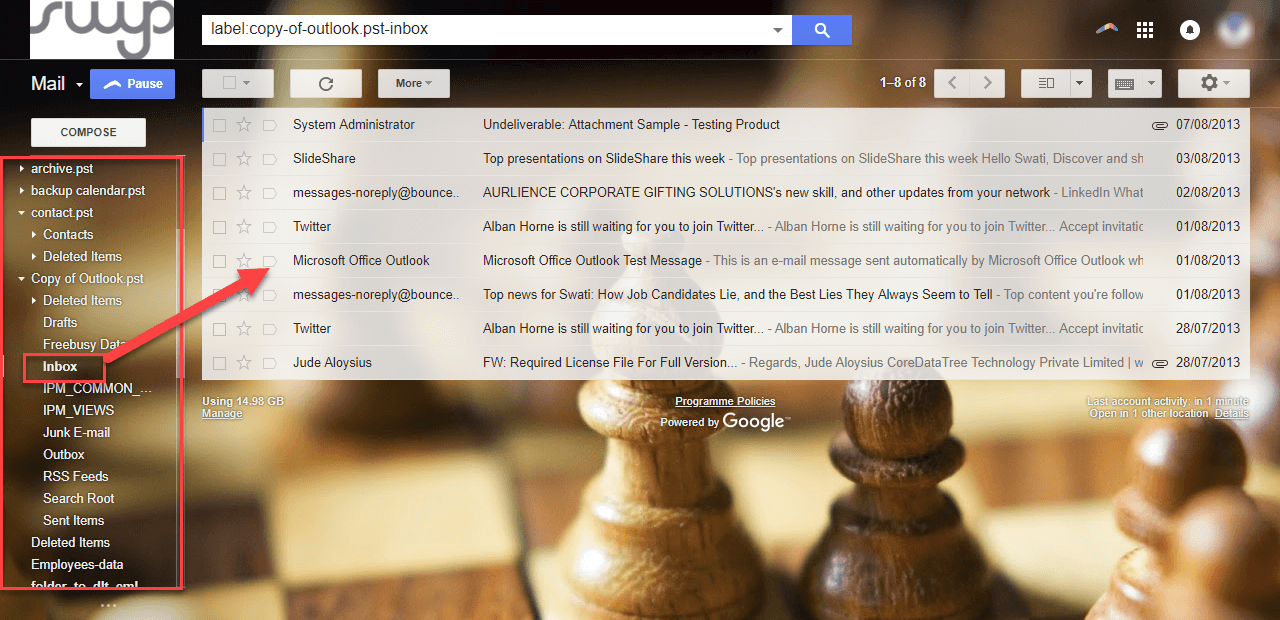Mark Jude Aloysius email as important
The height and width of the screenshot is (620, 1280).
tap(269, 363)
